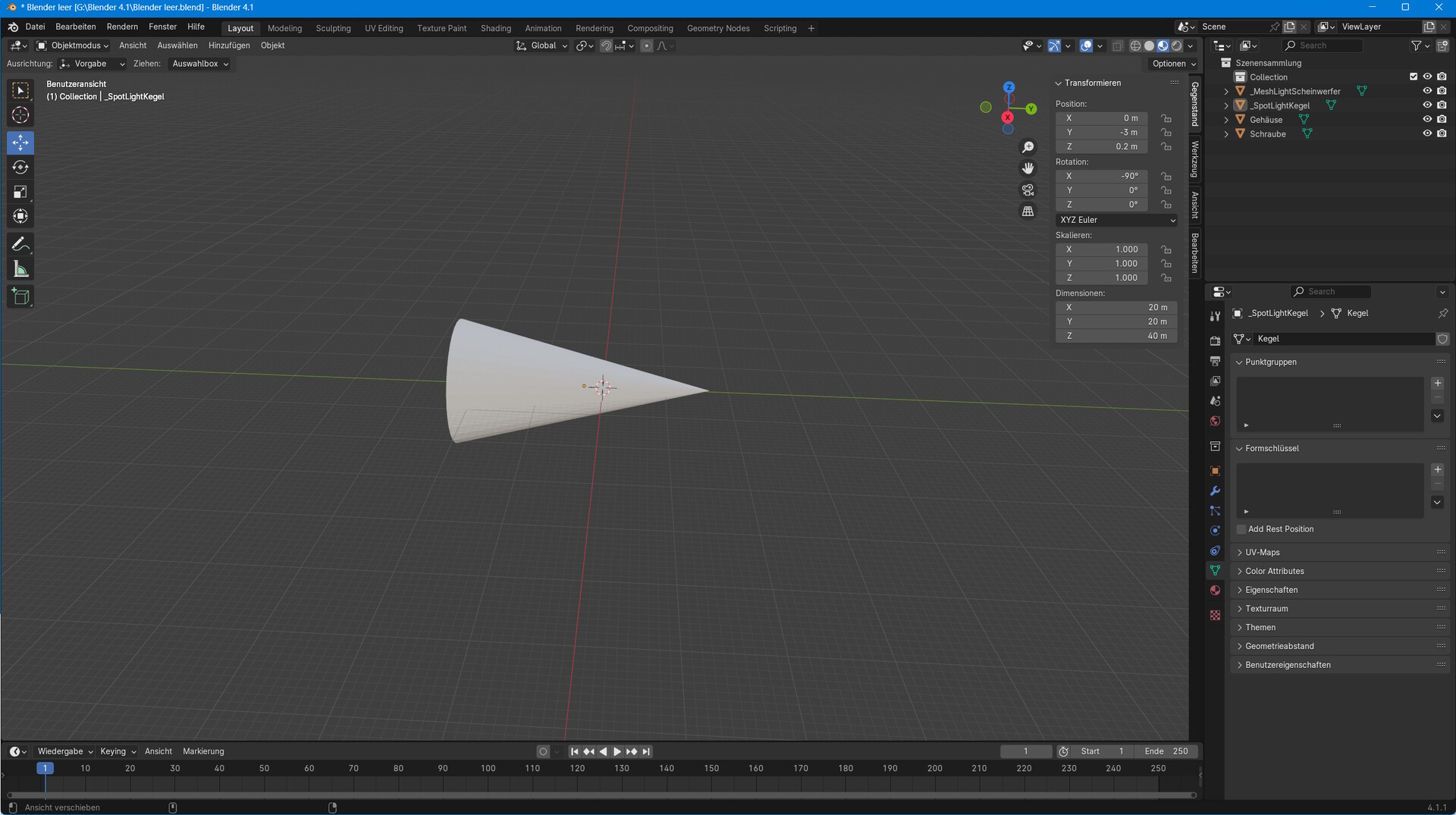Select the Rotate tool in the toolbar

[x=20, y=168]
